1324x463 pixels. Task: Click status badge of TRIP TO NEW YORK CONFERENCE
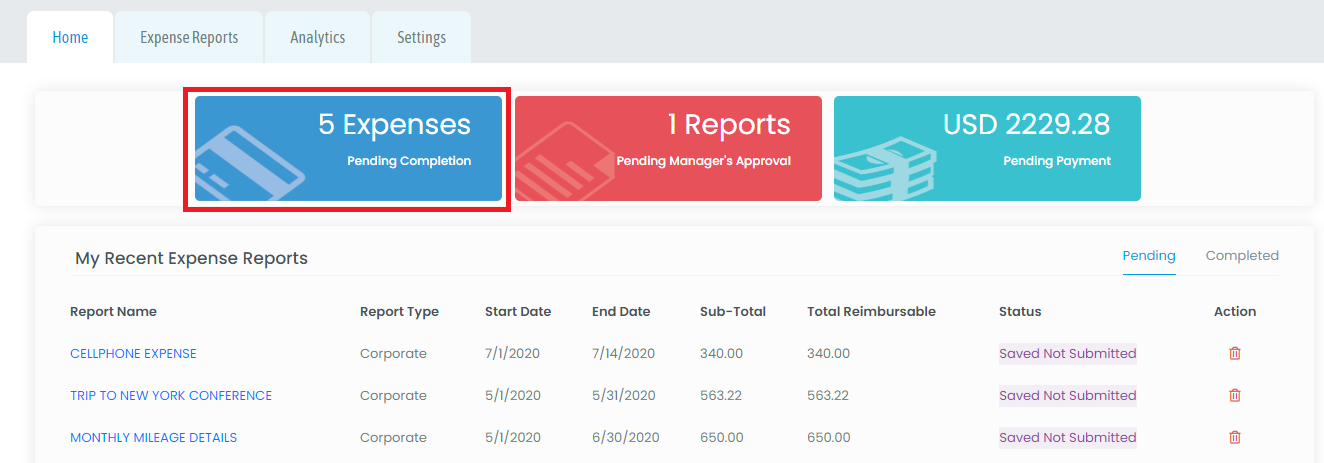(x=1068, y=395)
